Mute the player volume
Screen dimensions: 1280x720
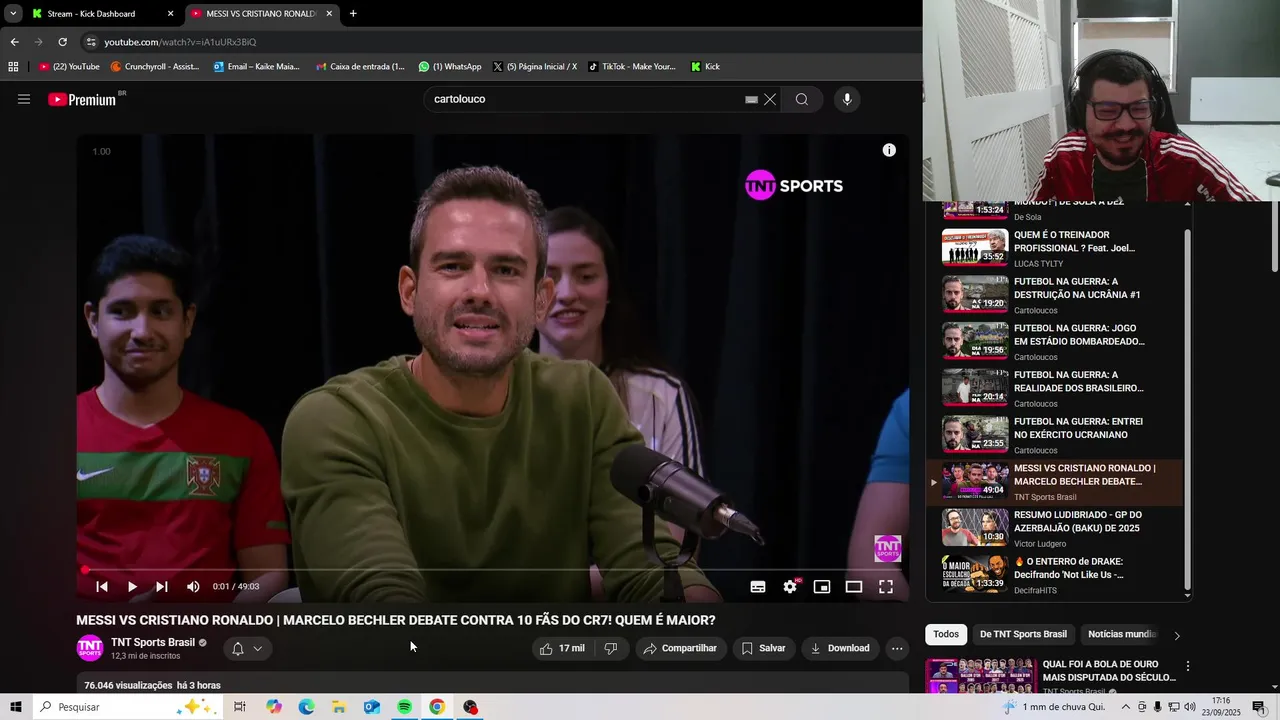tap(193, 587)
